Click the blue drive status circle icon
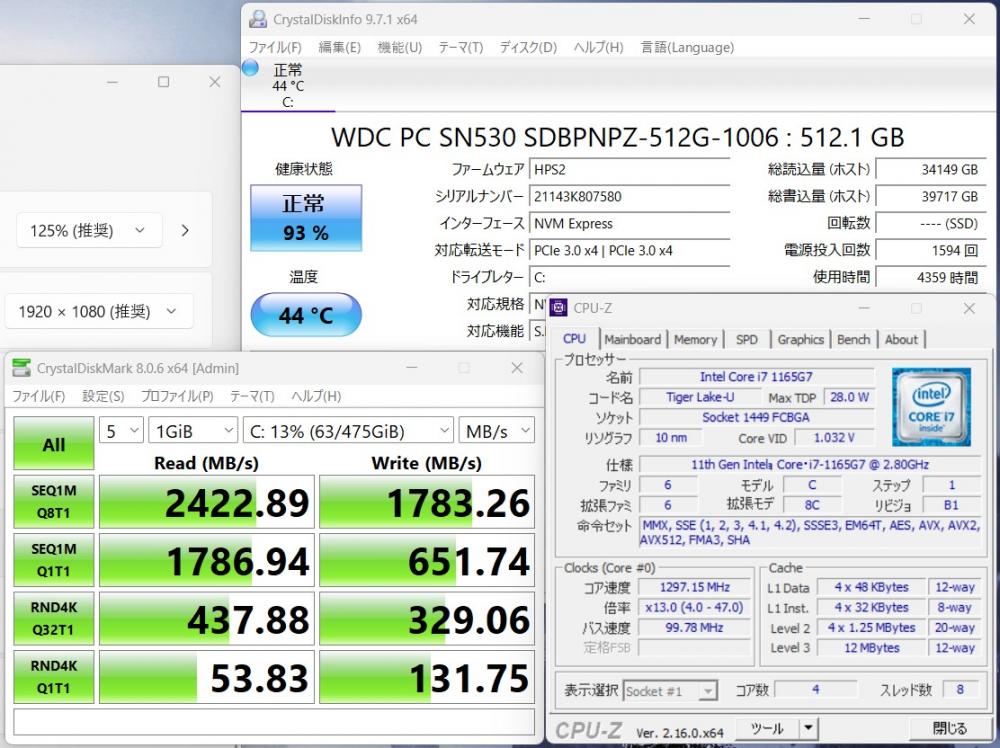 pyautogui.click(x=250, y=68)
